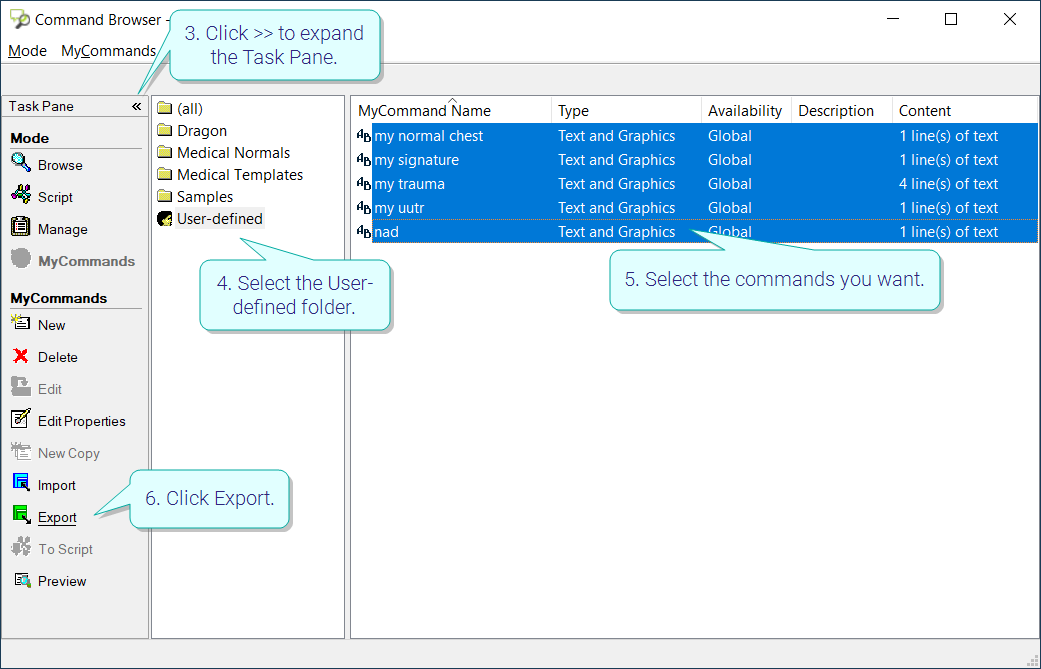Image resolution: width=1041 pixels, height=669 pixels.
Task: Open the MyCommands menu
Action: [108, 51]
